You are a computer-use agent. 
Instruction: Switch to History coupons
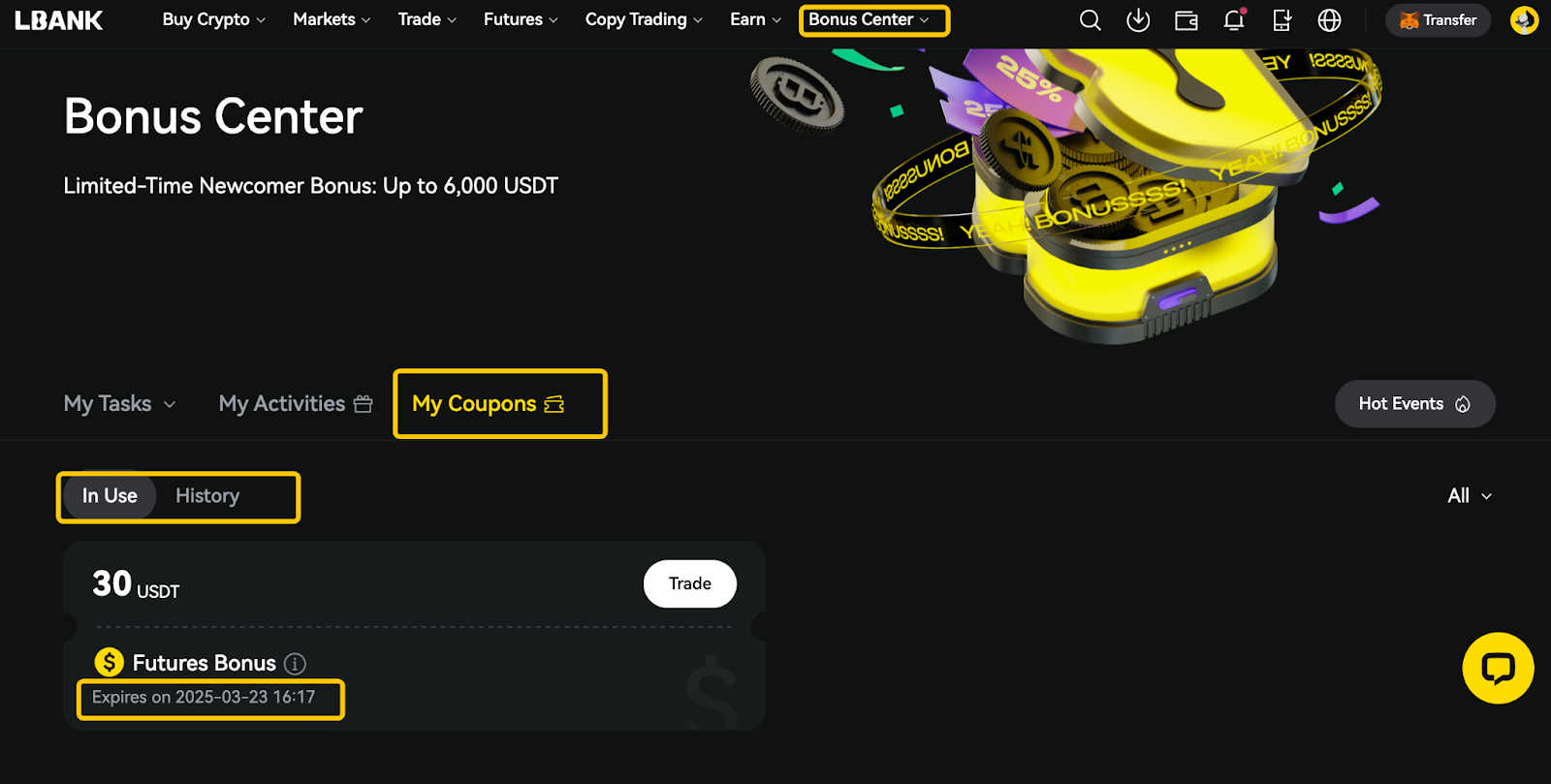pyautogui.click(x=207, y=496)
